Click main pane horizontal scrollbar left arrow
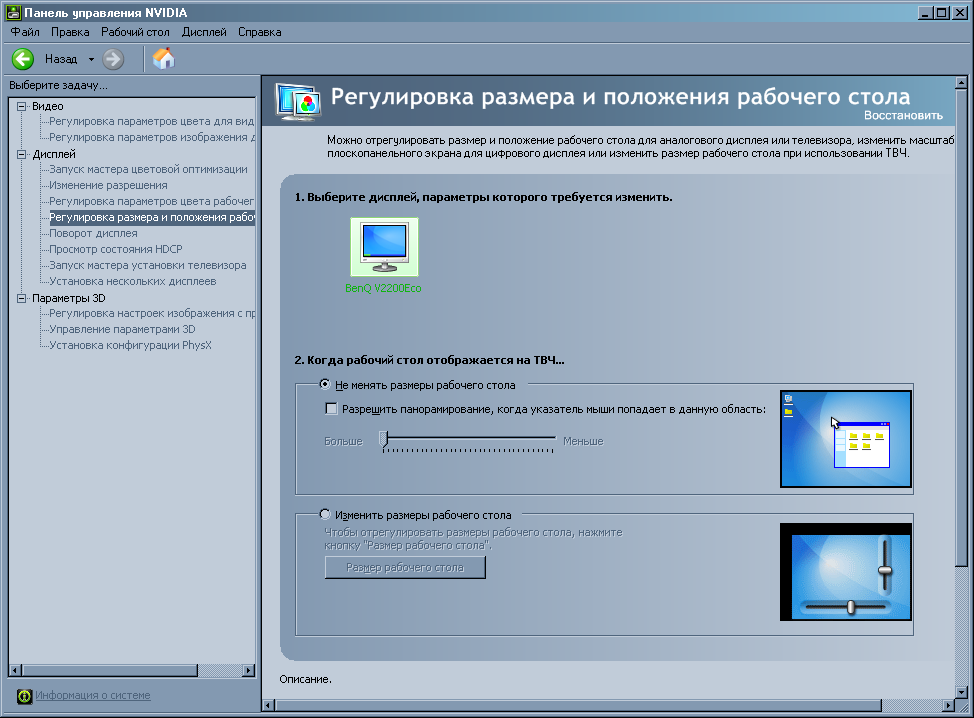This screenshot has height=718, width=974. pyautogui.click(x=268, y=706)
